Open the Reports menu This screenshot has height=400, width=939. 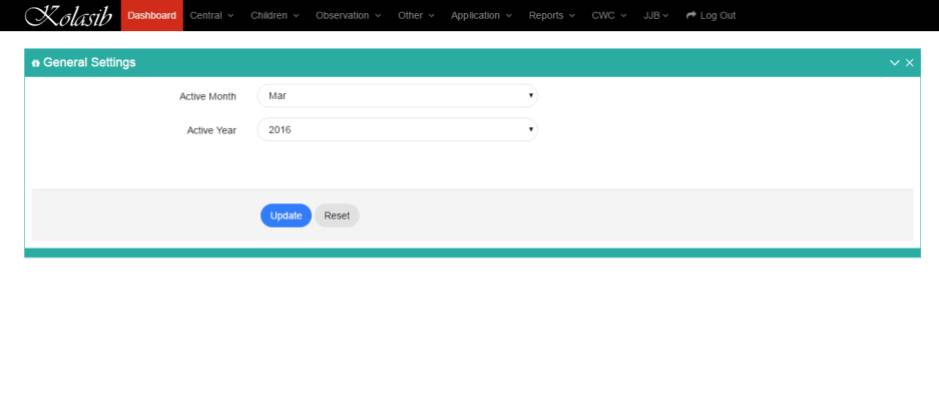point(552,16)
